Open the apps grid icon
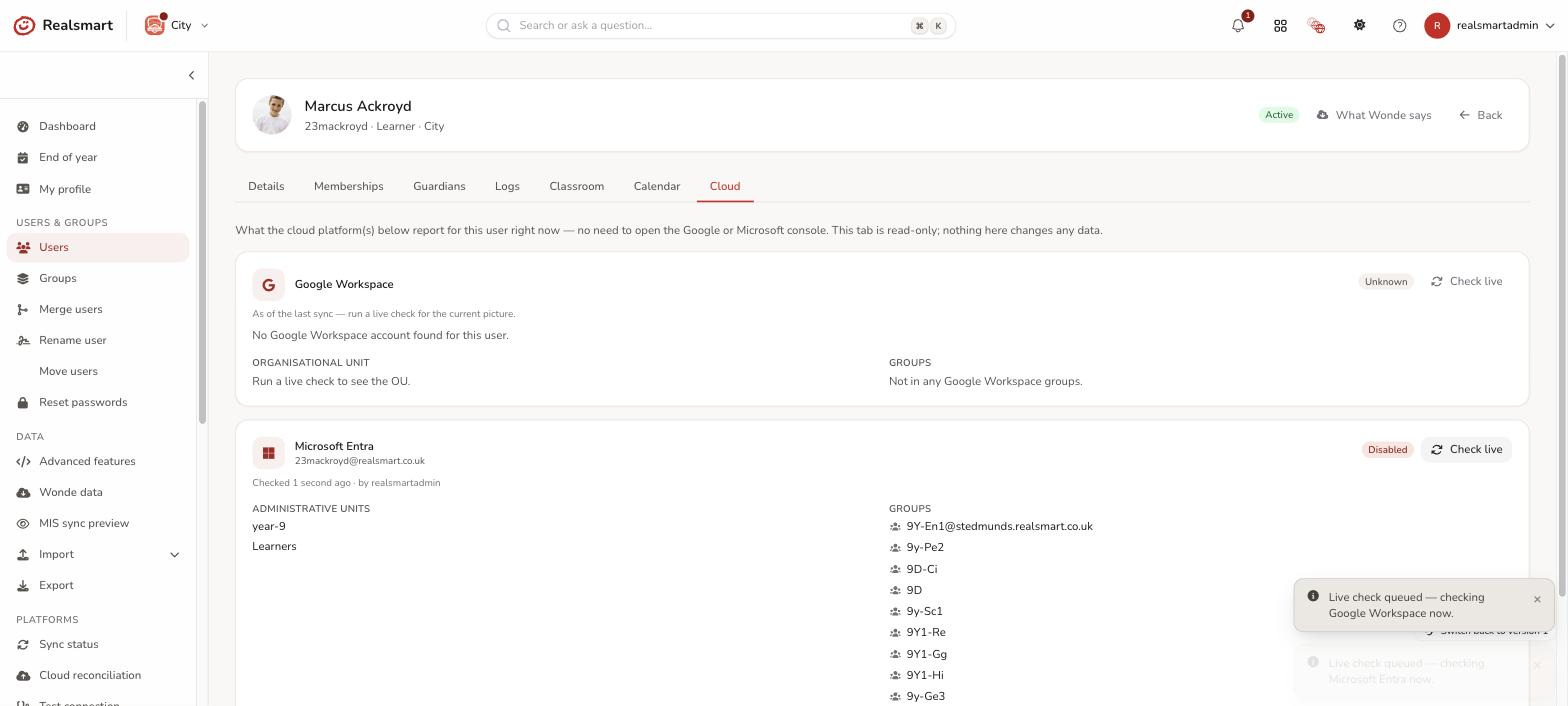This screenshot has height=706, width=1568. pyautogui.click(x=1280, y=26)
